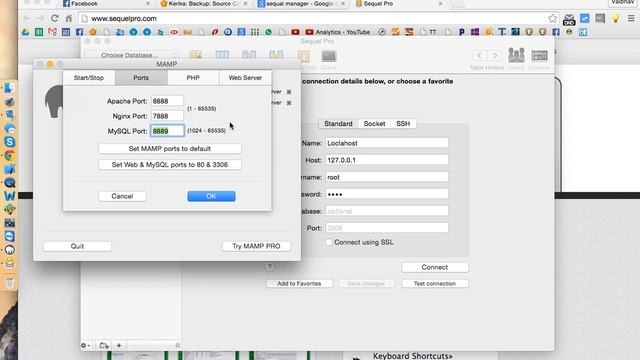Click the help question mark in Sequel Pro

269,267
